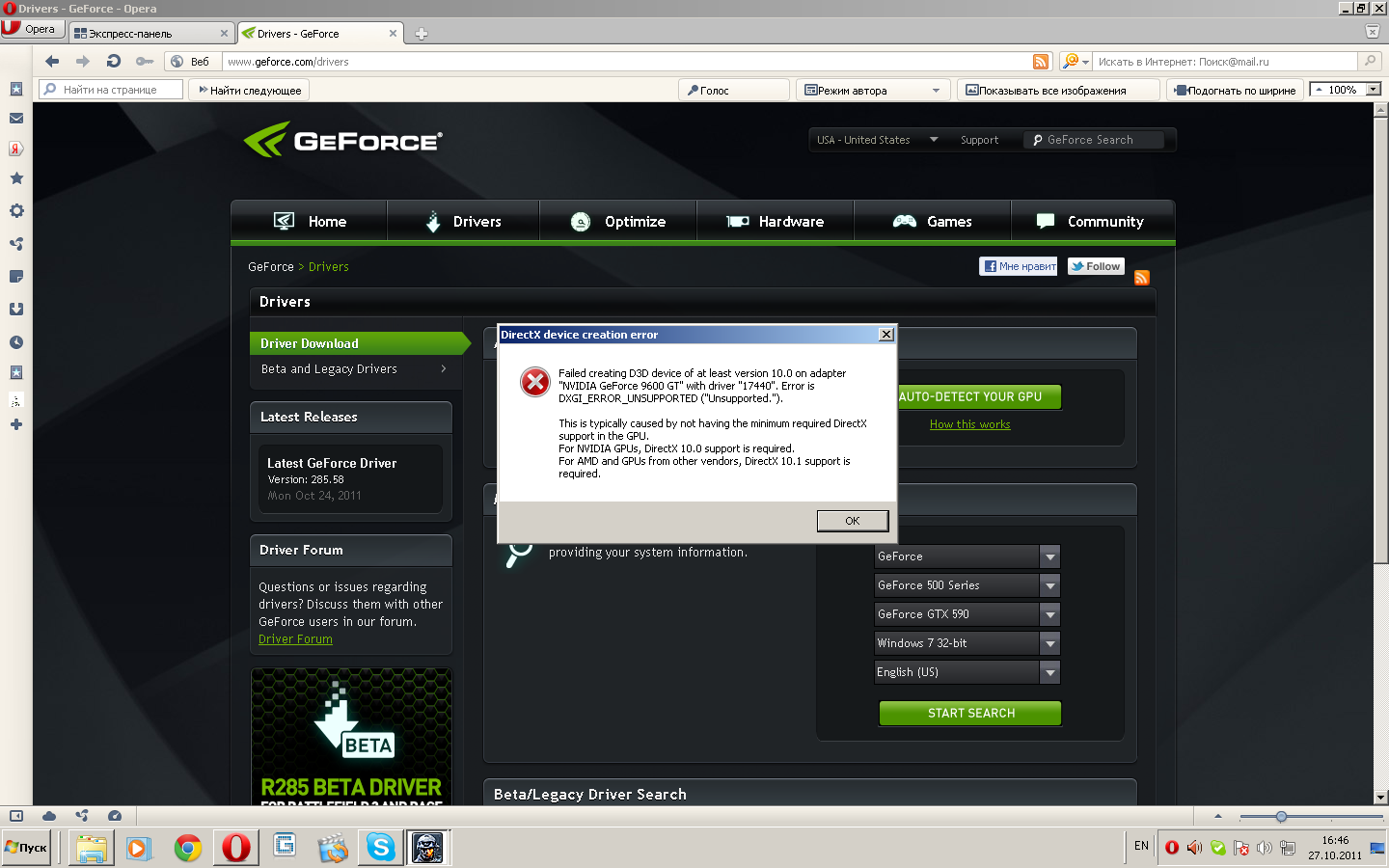The width and height of the screenshot is (1389, 868).
Task: Click the Opera Turbo speedometer icon
Action: 115,816
